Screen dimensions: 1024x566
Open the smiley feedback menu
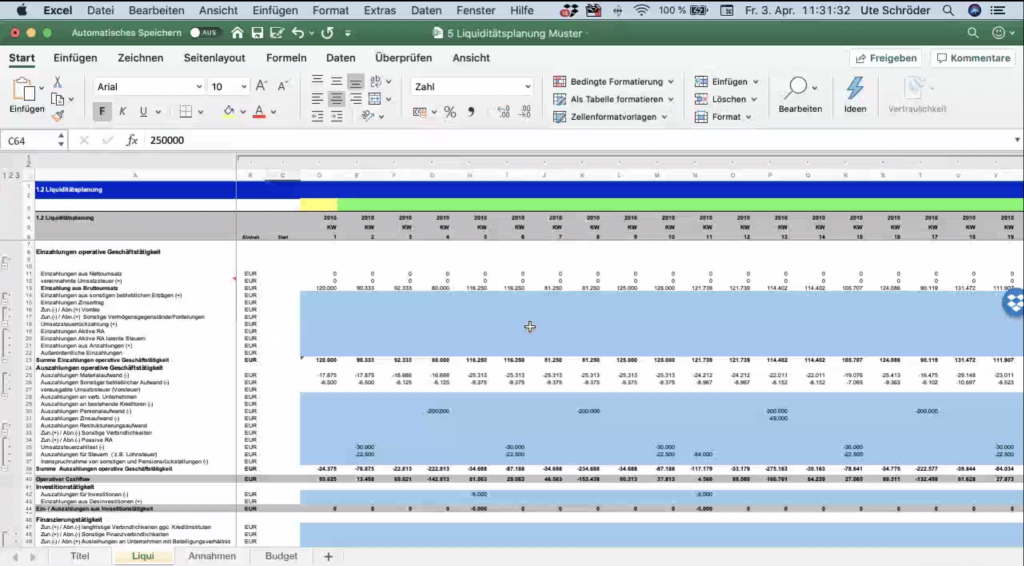tap(1002, 33)
